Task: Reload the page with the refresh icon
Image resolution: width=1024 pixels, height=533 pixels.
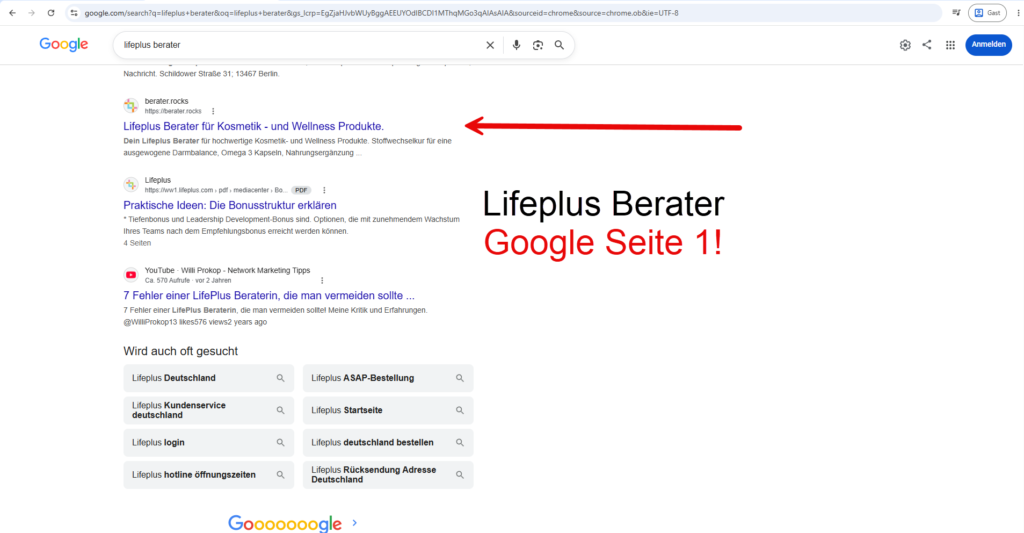Action: pos(51,13)
